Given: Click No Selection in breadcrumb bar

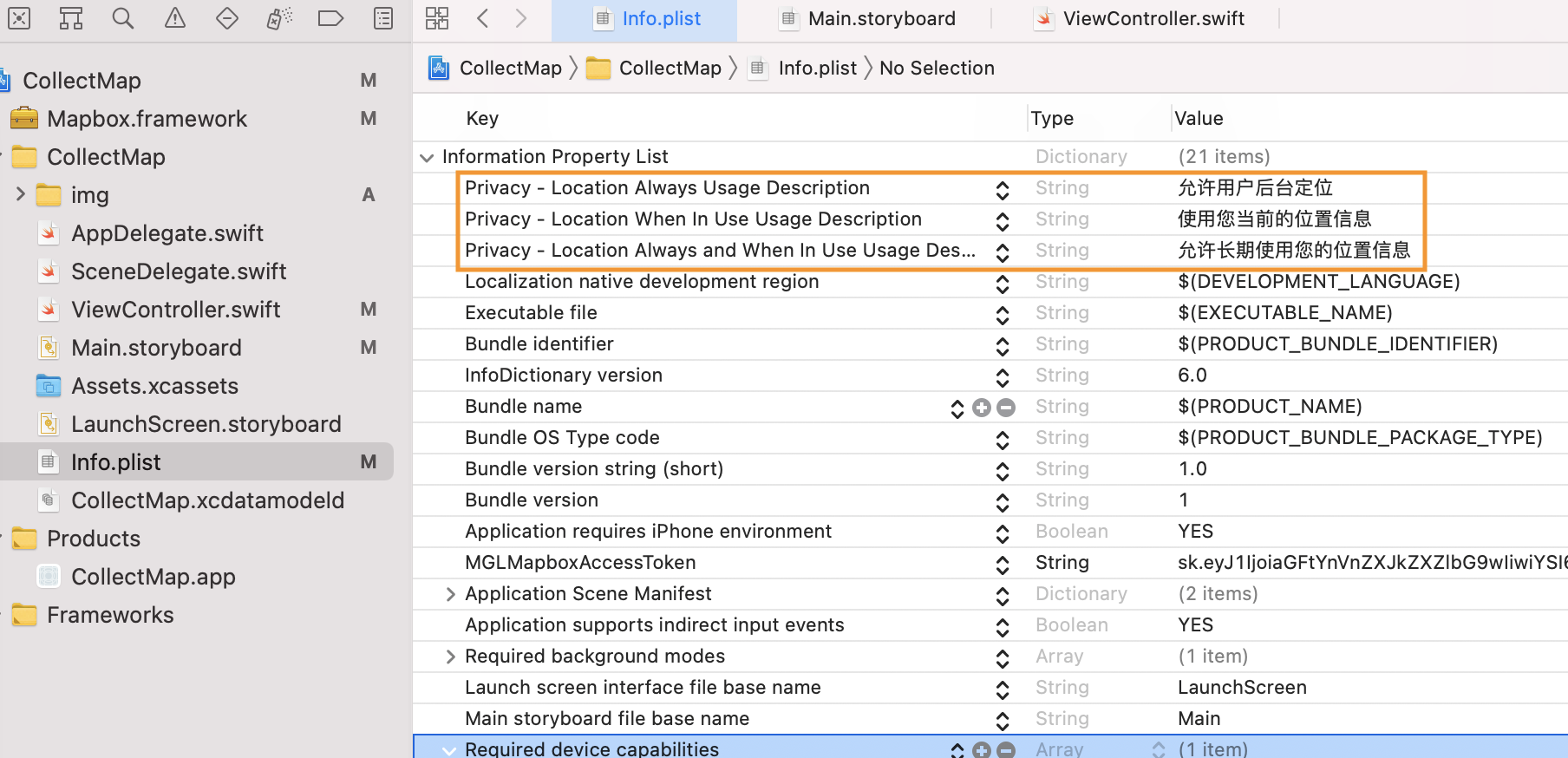Looking at the screenshot, I should pyautogui.click(x=937, y=68).
